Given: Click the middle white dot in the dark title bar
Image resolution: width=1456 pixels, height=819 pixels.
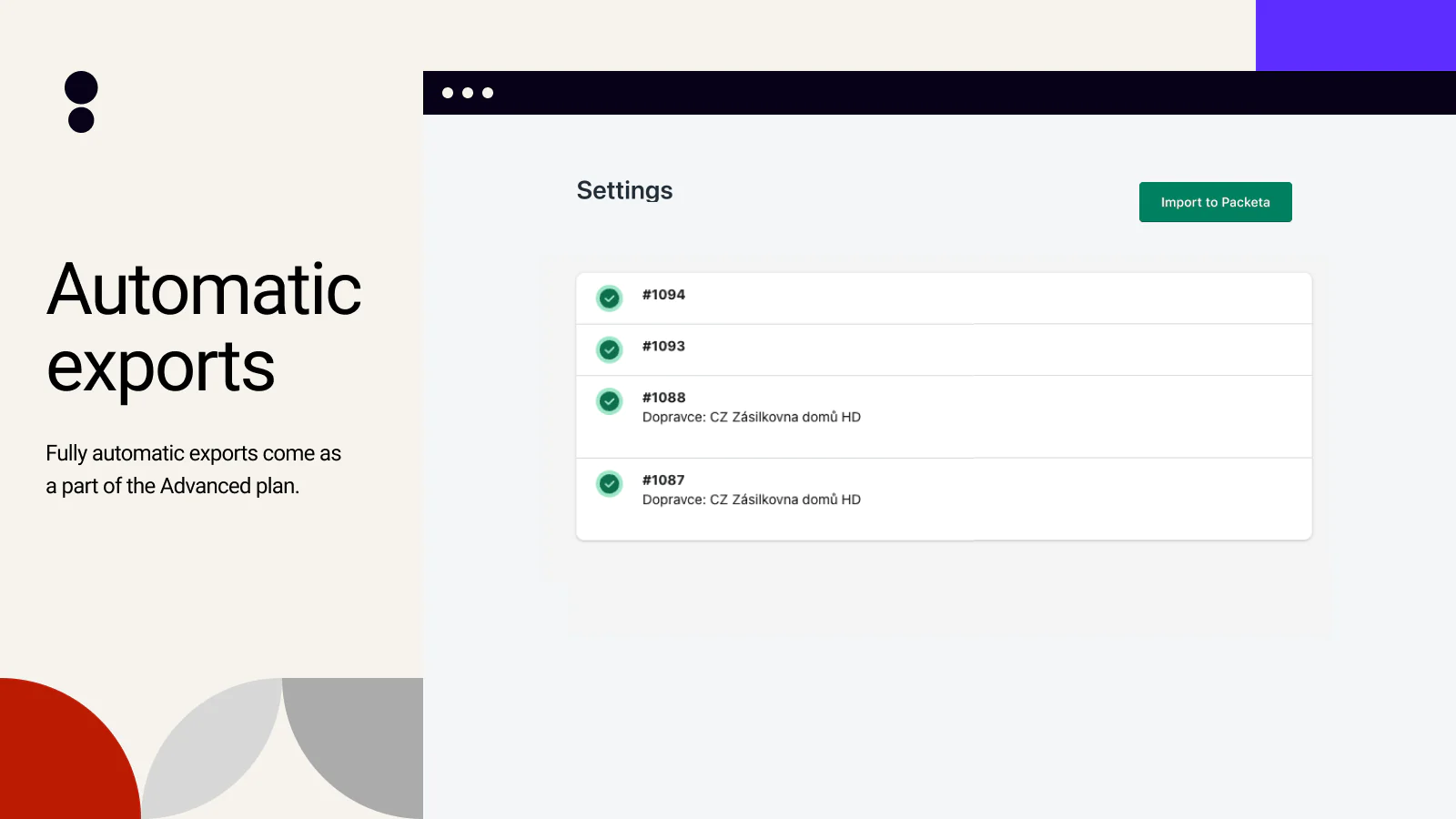Looking at the screenshot, I should click(468, 93).
